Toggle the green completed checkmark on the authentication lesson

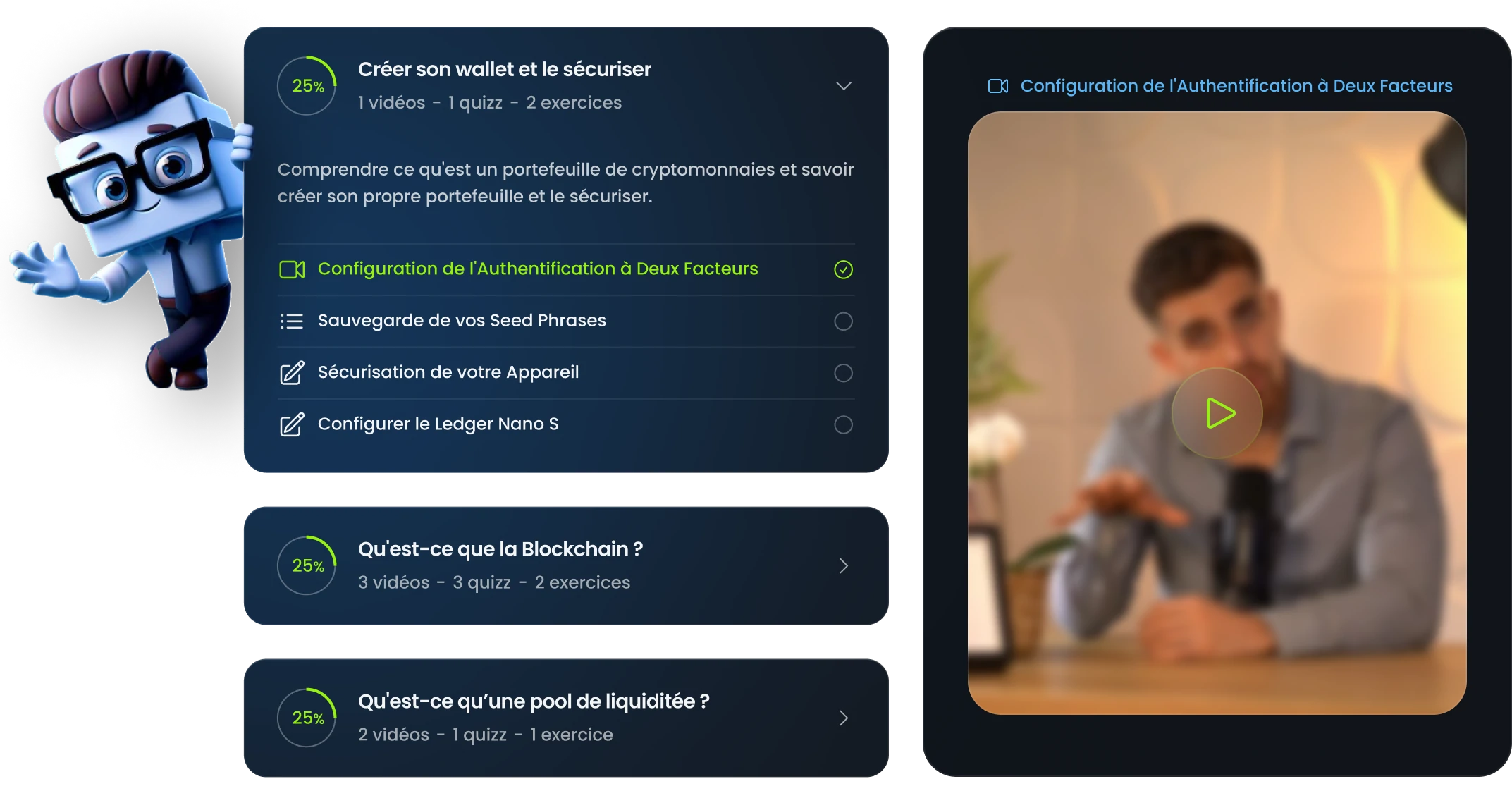[843, 269]
